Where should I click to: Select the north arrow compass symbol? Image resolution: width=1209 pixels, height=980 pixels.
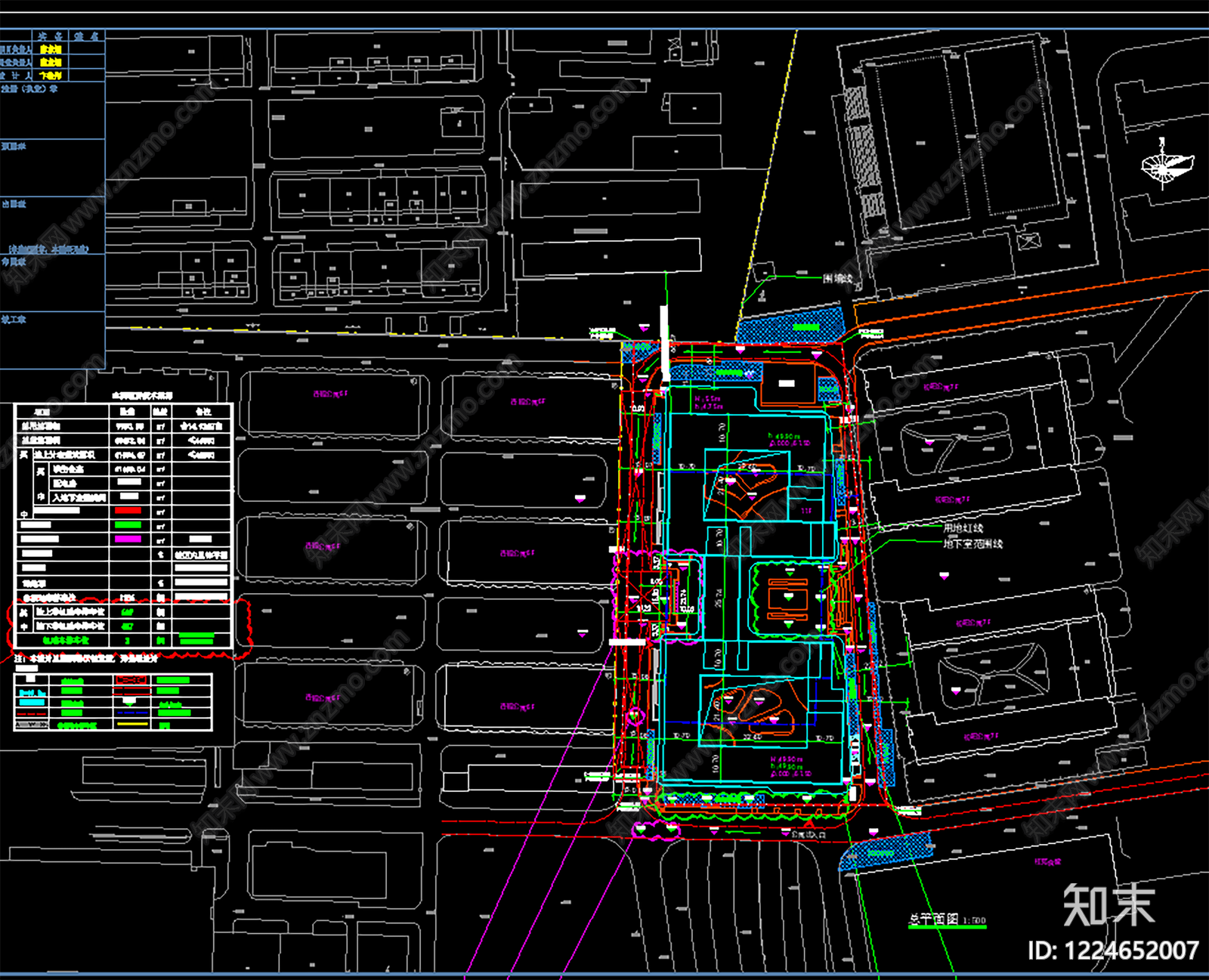click(1167, 164)
